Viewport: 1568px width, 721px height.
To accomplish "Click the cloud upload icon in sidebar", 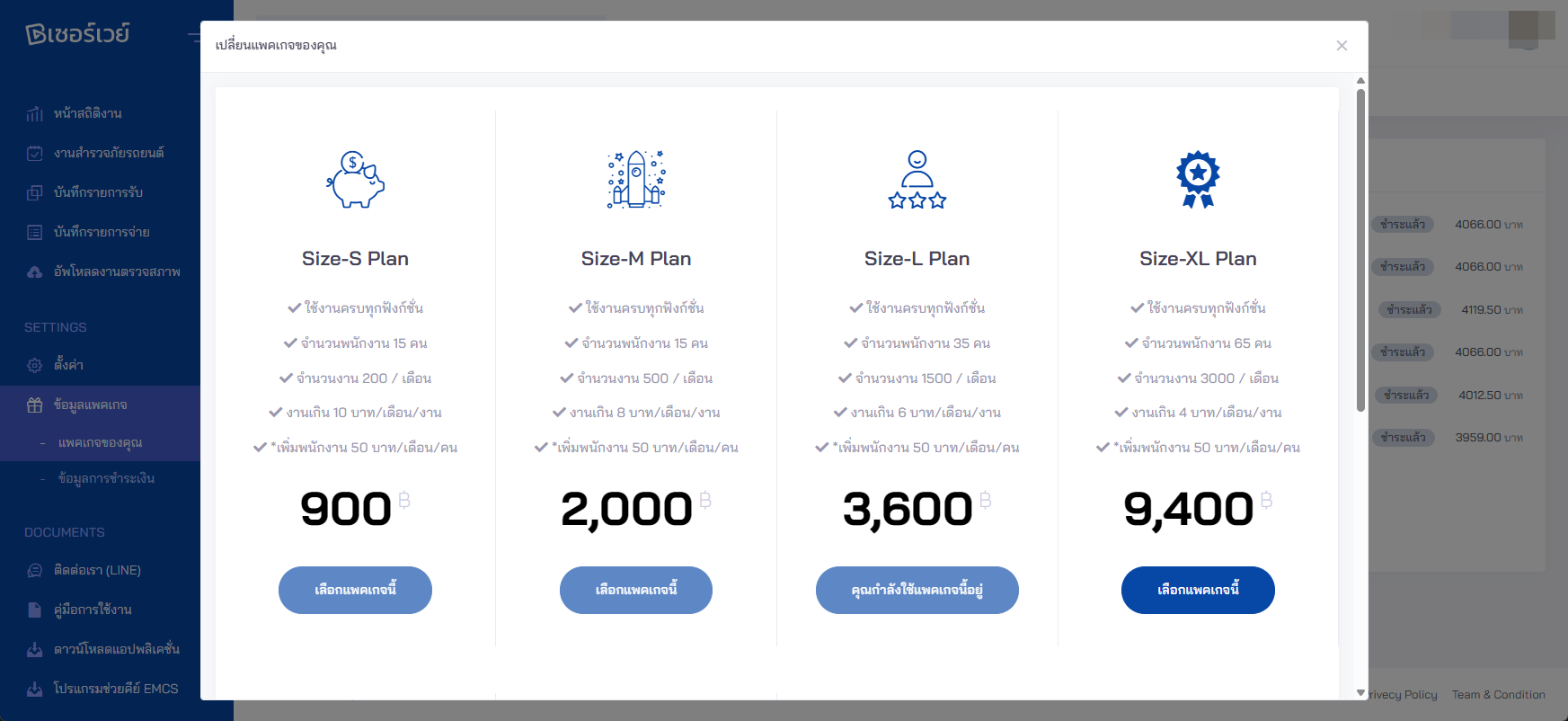I will click(x=35, y=271).
